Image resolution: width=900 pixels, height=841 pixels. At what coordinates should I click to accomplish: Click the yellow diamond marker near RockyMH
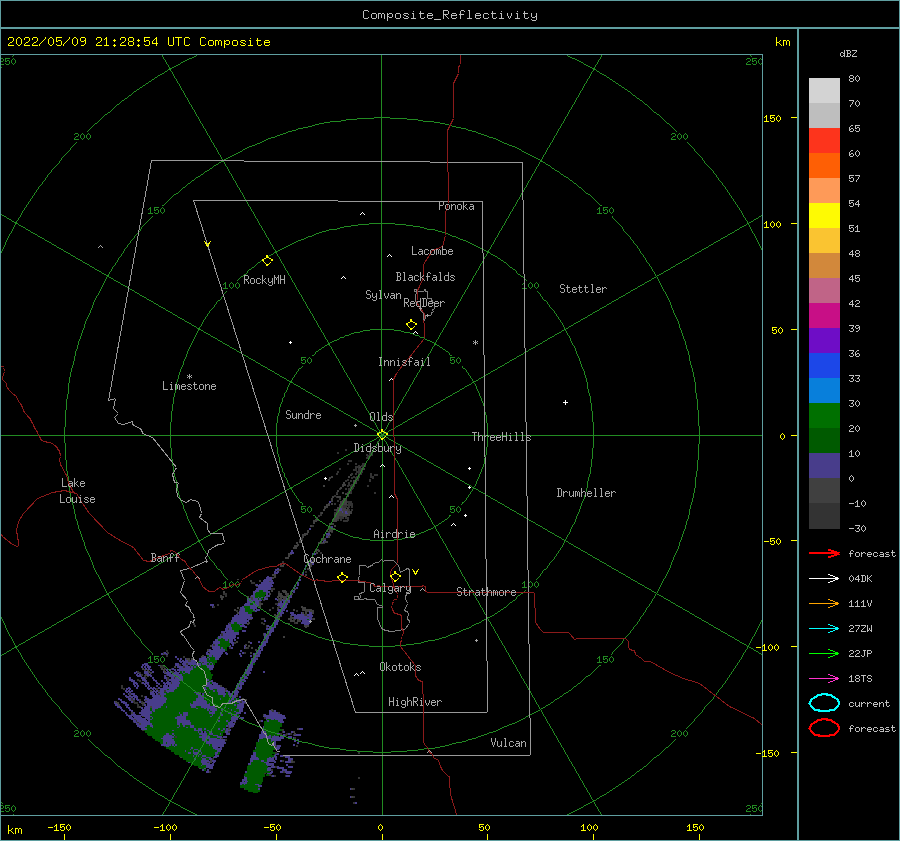click(267, 261)
